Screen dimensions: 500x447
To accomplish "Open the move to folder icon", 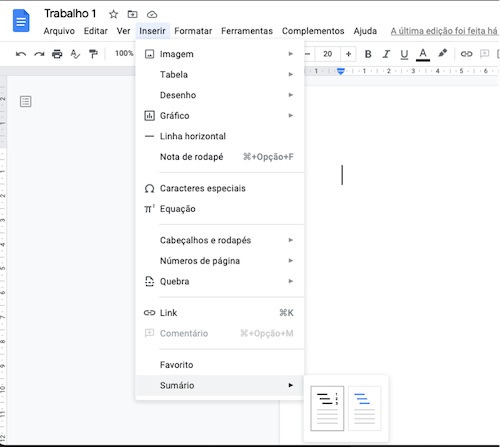I will click(x=132, y=14).
